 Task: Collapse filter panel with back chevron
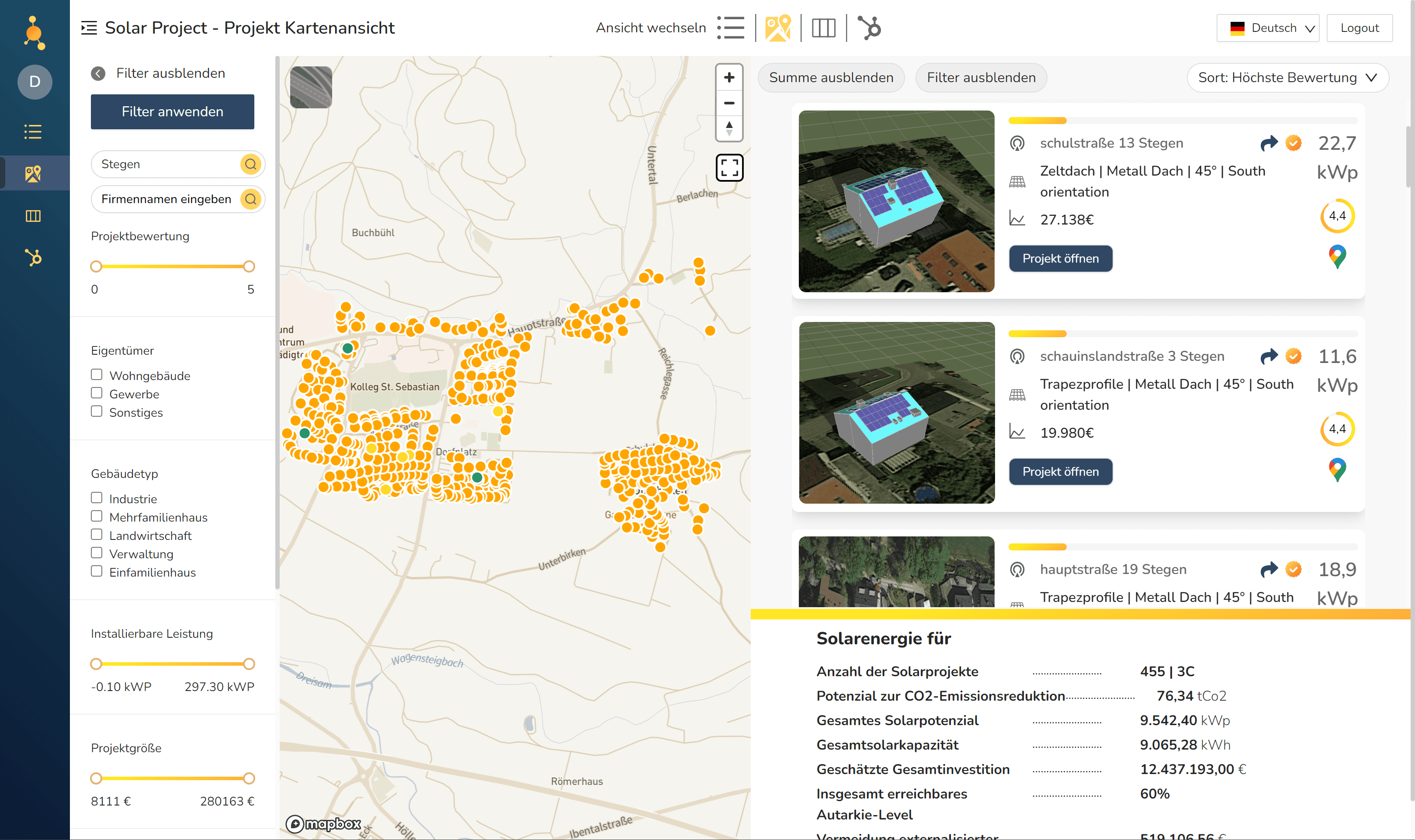[98, 73]
